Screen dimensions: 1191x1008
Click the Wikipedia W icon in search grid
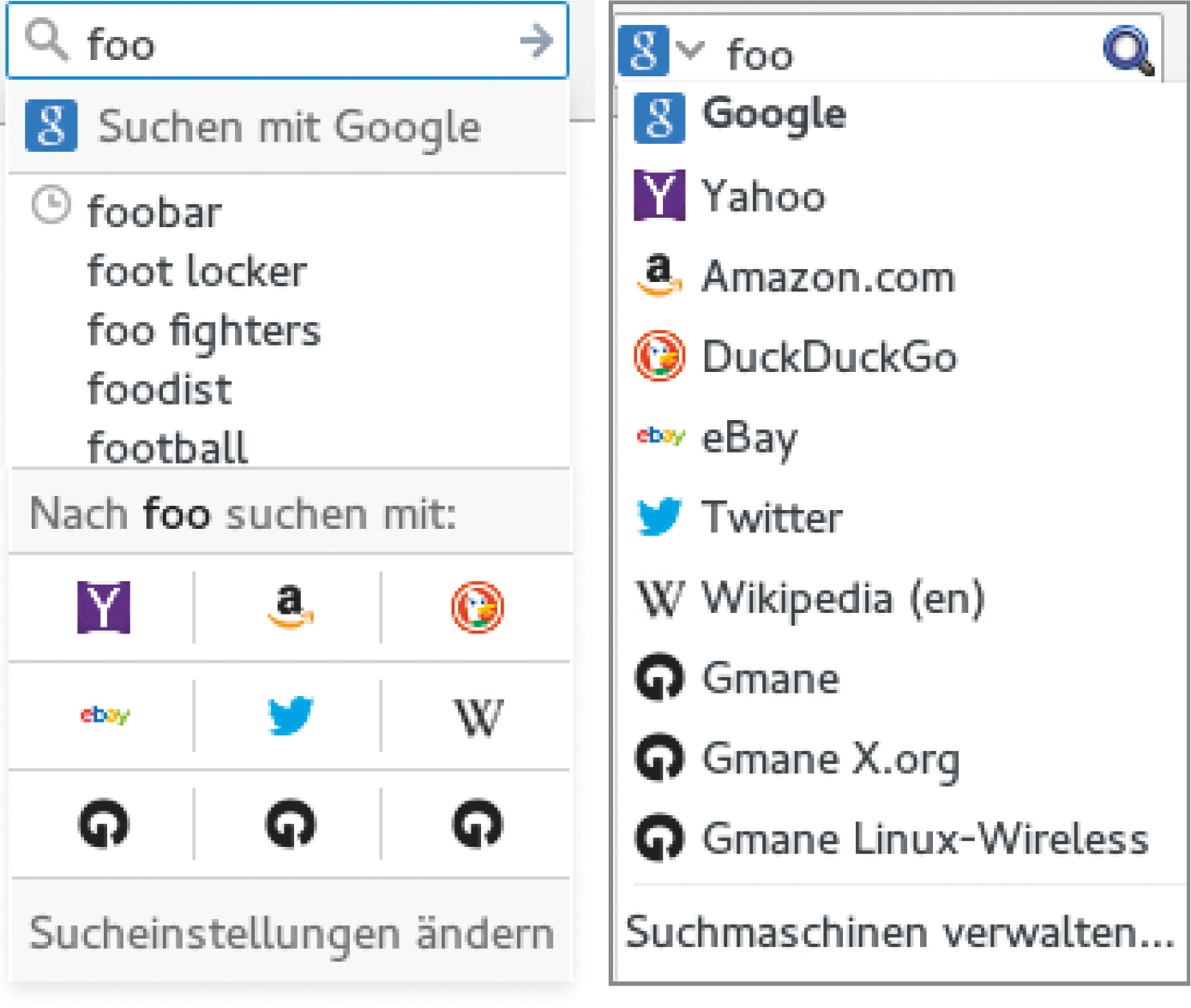(x=477, y=717)
